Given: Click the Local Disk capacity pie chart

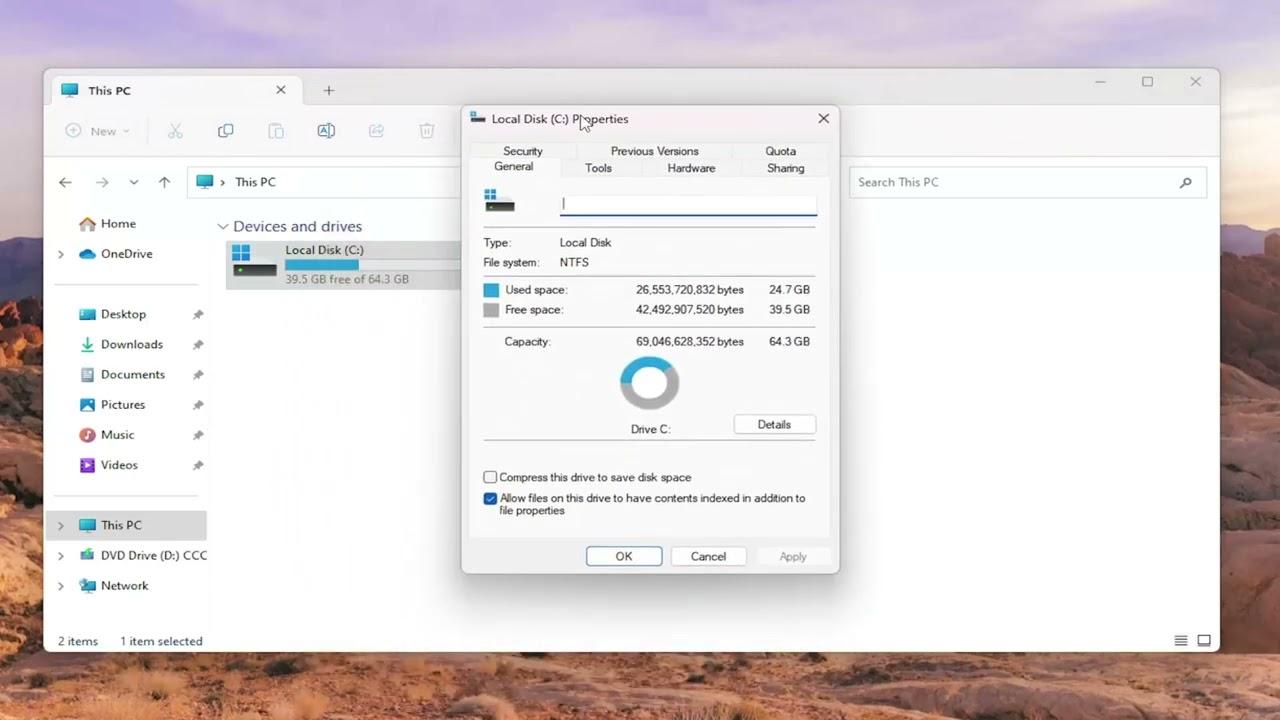Looking at the screenshot, I should pyautogui.click(x=649, y=382).
